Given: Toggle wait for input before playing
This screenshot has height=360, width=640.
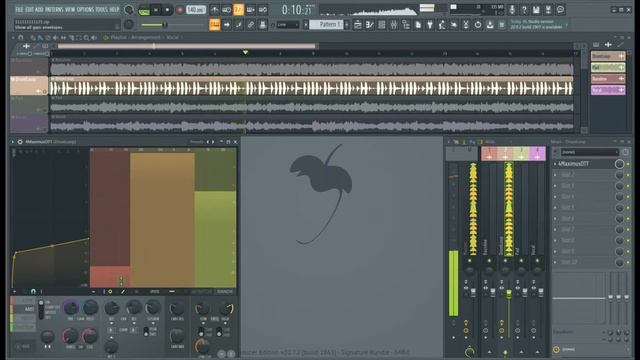Looking at the screenshot, I should [x=227, y=9].
